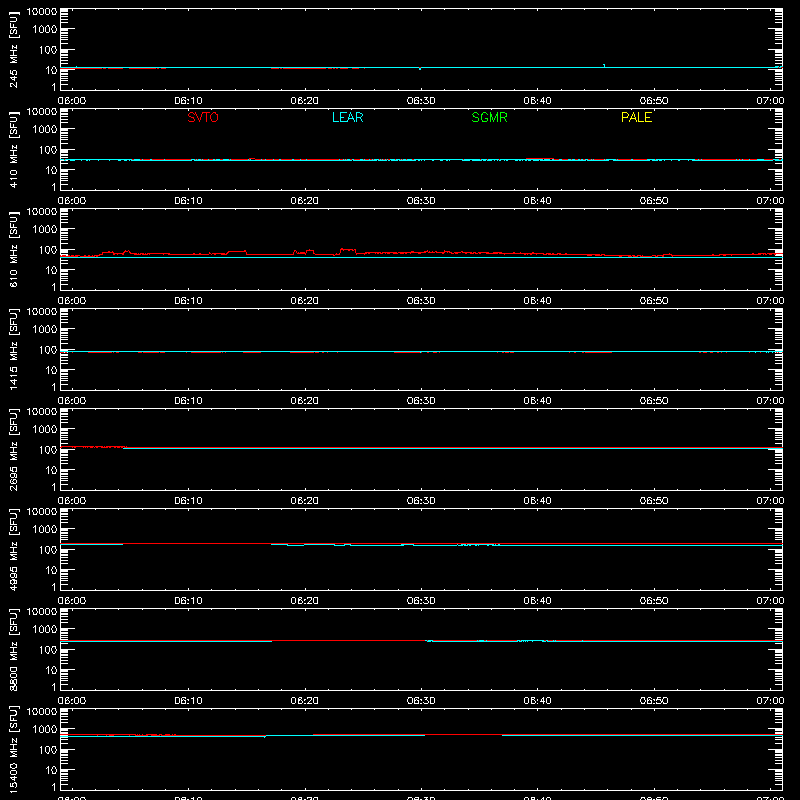Click the 10000 label on 4995 MHz axis
The image size is (800, 800).
point(42,512)
